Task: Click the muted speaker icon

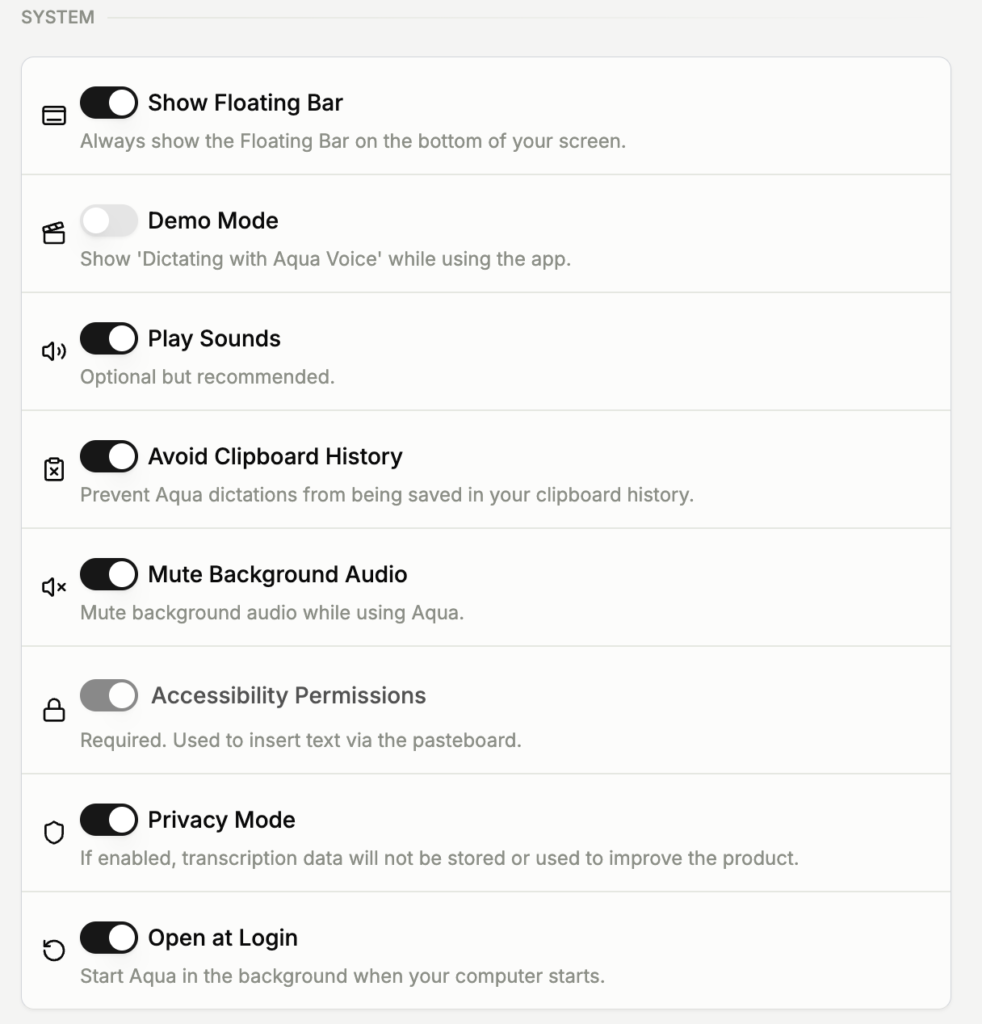Action: 54,587
